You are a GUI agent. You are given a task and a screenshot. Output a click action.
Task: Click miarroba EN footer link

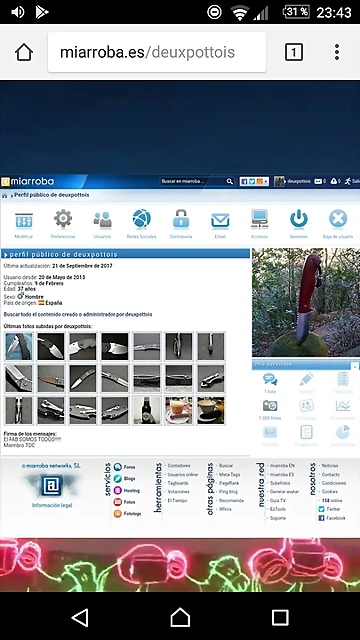point(282,466)
